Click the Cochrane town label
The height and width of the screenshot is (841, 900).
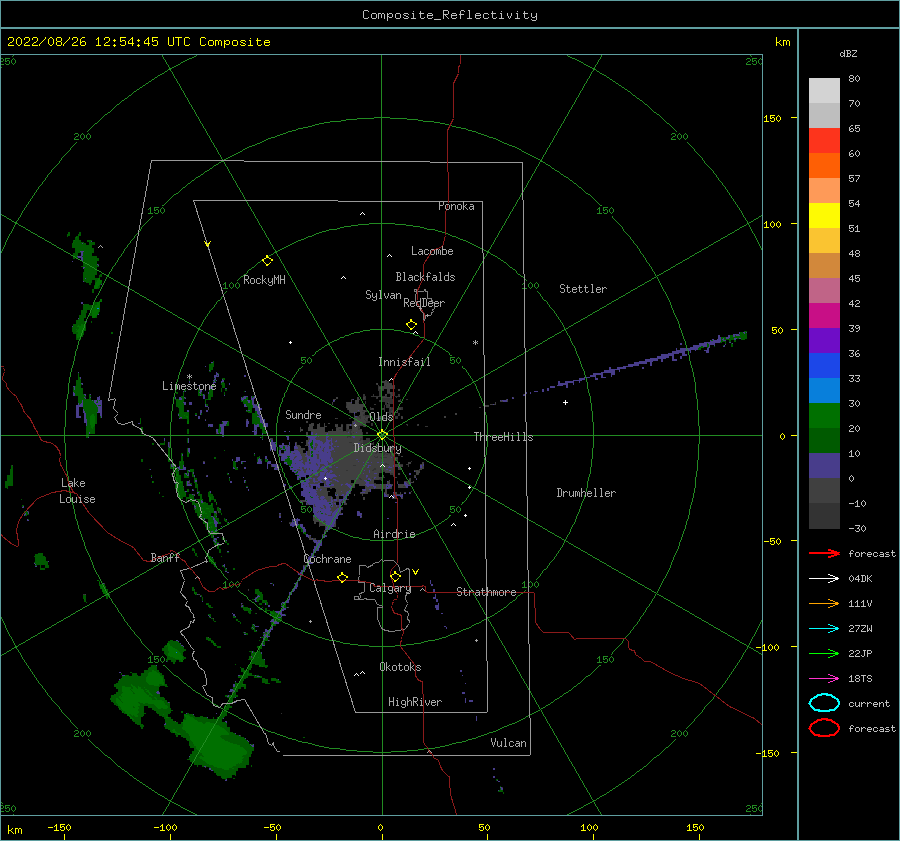pyautogui.click(x=327, y=559)
